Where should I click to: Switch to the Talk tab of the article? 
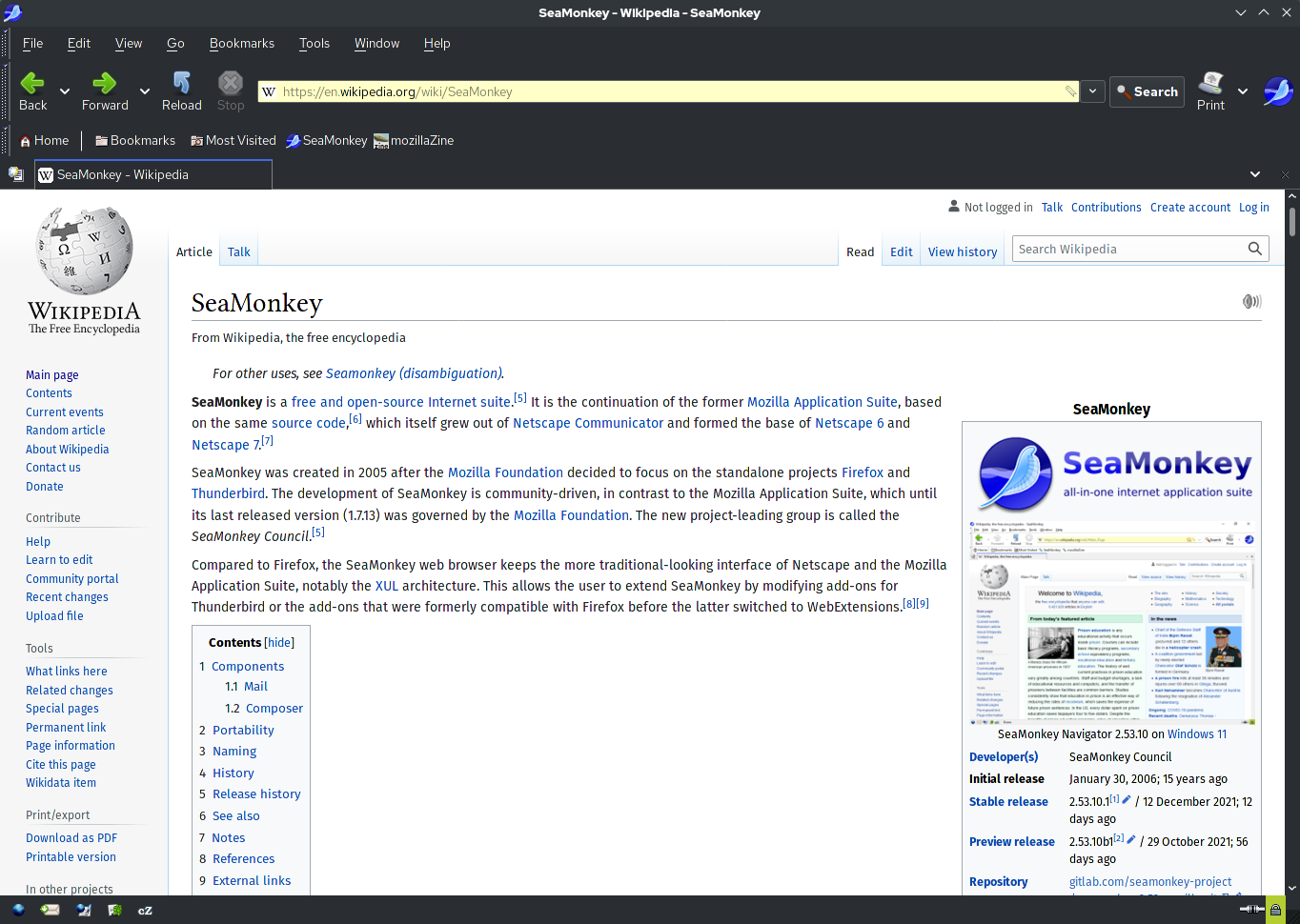click(x=238, y=251)
